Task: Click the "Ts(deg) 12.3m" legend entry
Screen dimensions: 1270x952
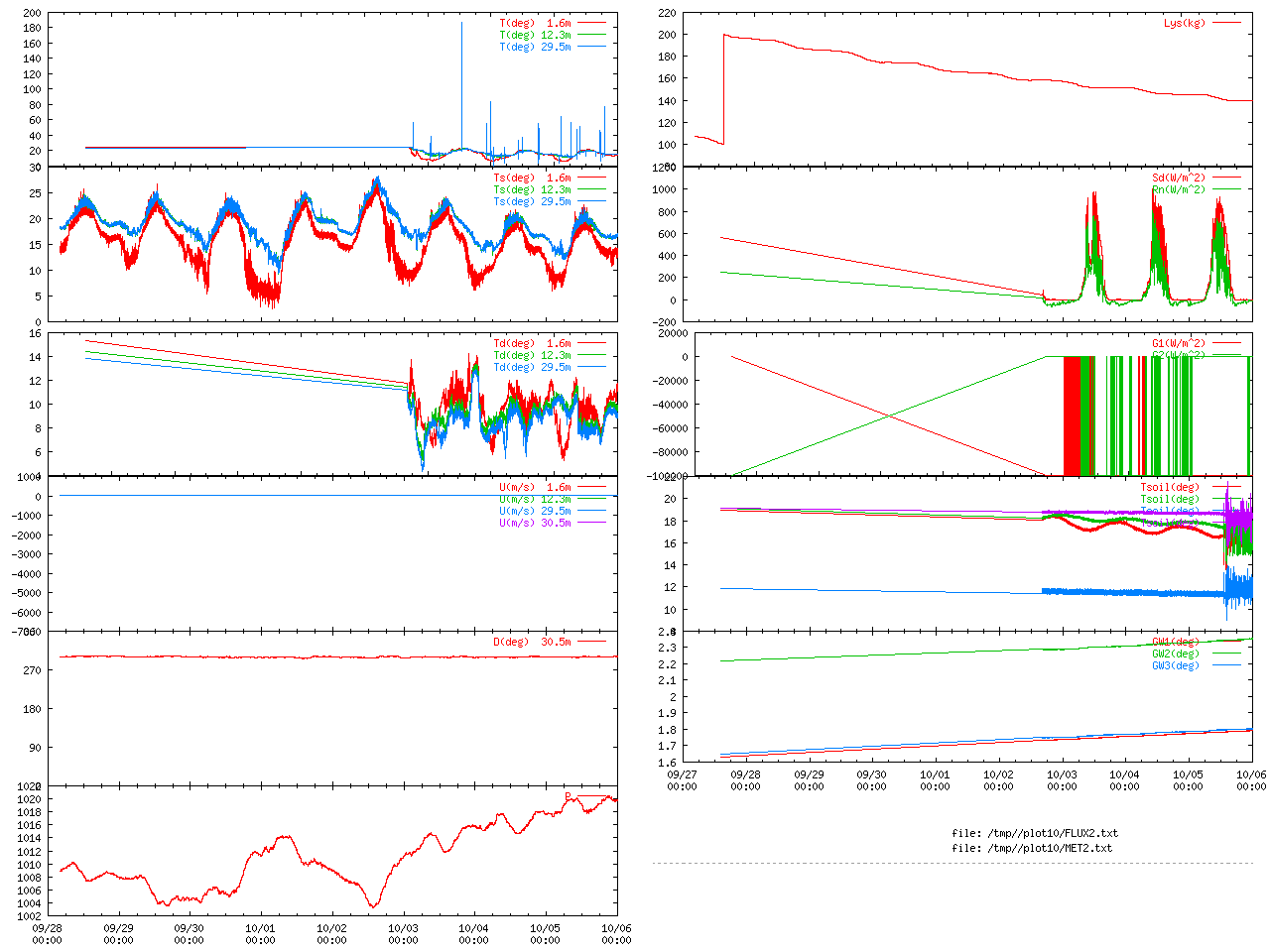Action: point(533,189)
